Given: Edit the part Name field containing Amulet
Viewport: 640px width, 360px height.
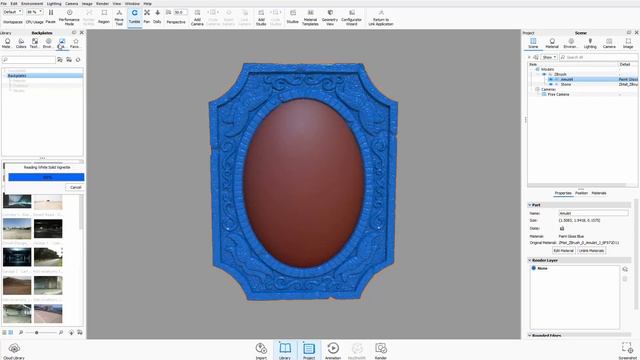Looking at the screenshot, I should click(593, 213).
